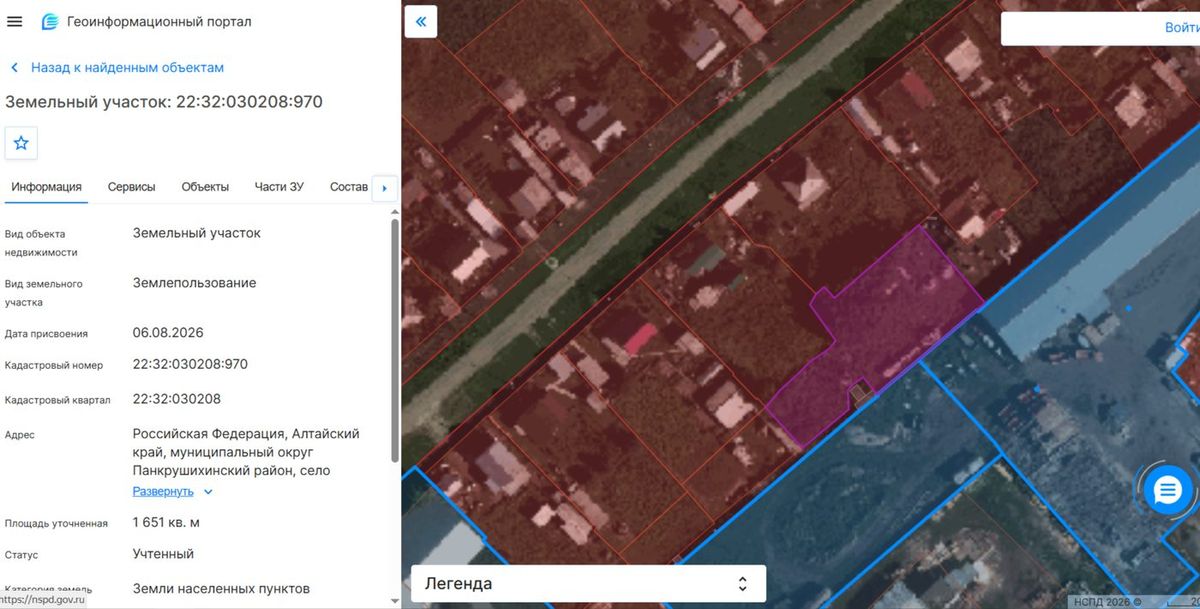Screen dimensions: 1200x609
Task: Click status value Учтенный
Action: [x=163, y=553]
